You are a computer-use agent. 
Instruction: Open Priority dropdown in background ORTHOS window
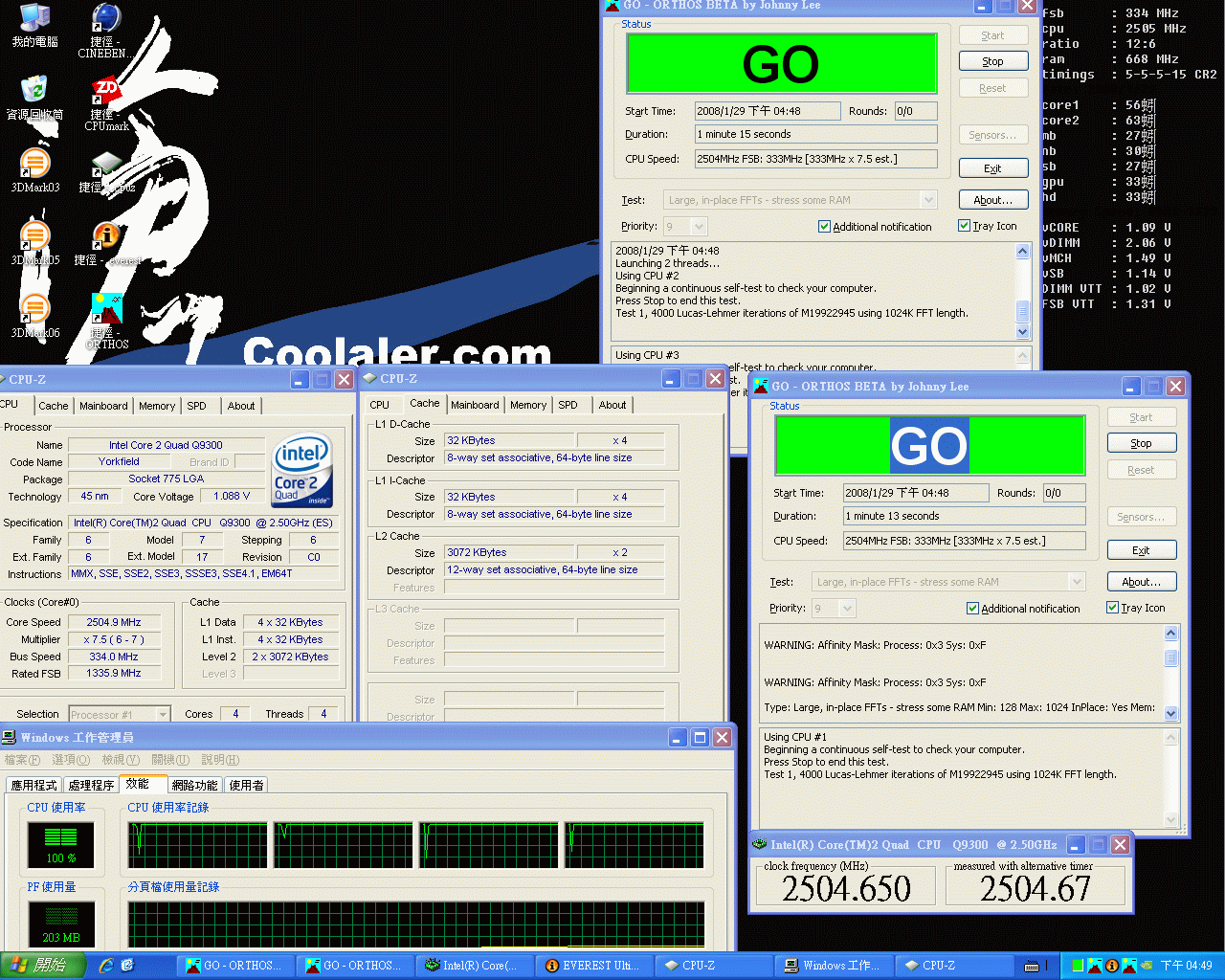(699, 226)
